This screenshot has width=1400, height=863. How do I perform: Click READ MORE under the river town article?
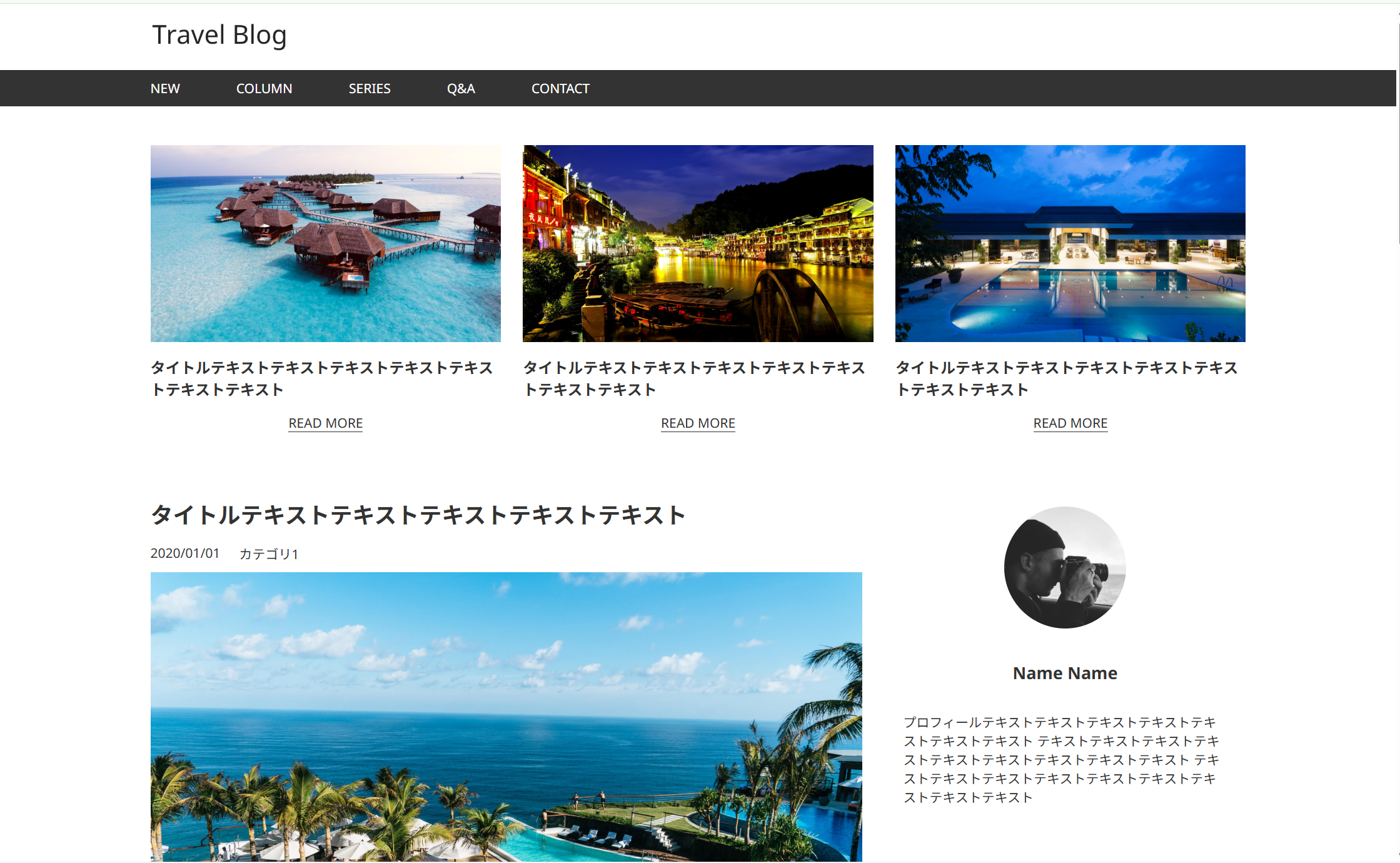tap(698, 423)
